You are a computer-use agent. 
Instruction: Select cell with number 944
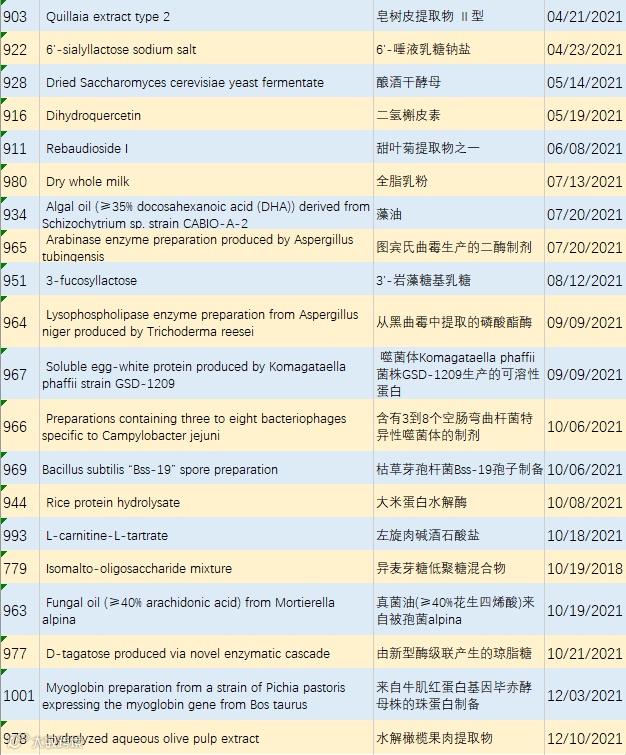pyautogui.click(x=20, y=502)
